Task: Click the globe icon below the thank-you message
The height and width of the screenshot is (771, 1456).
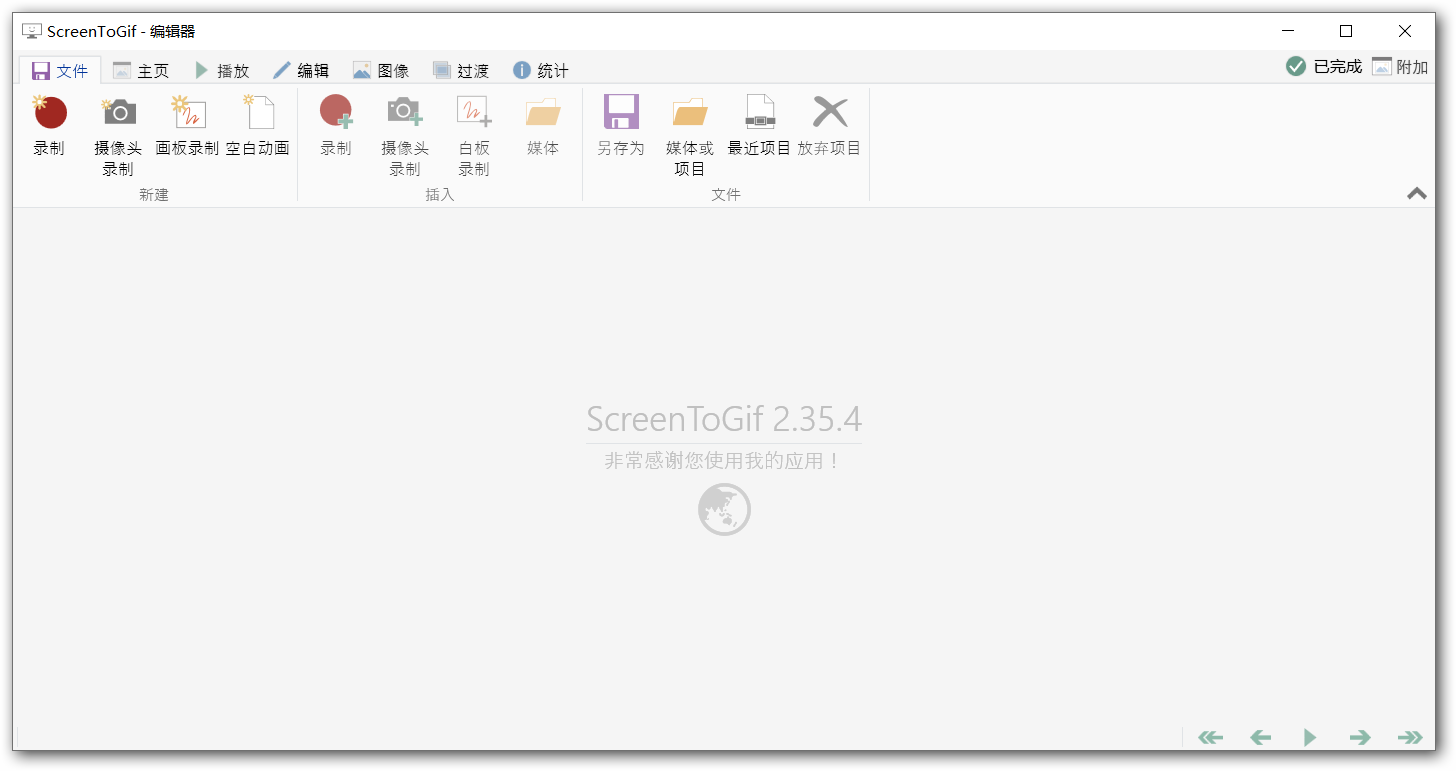Action: (724, 509)
